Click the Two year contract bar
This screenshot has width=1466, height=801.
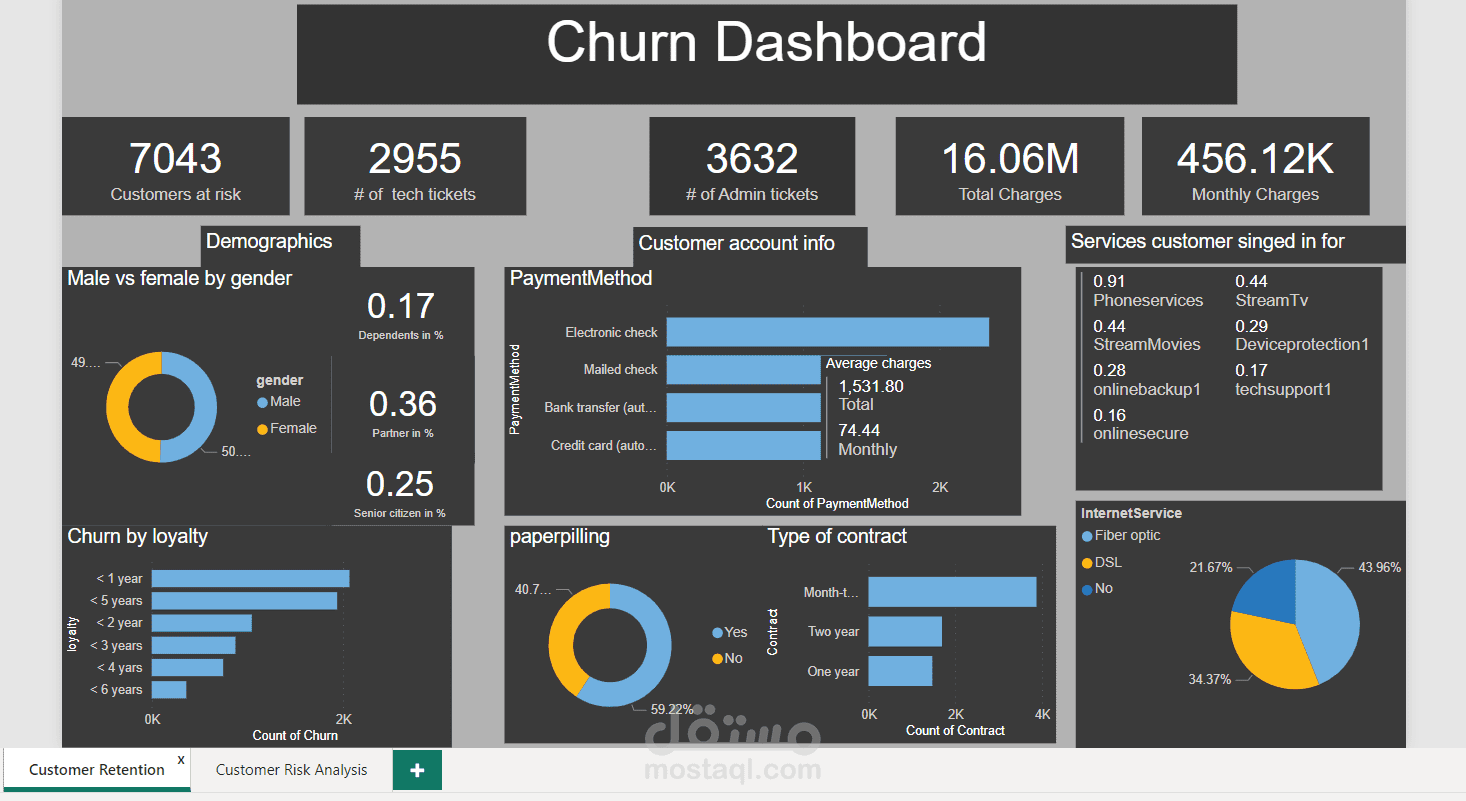(905, 631)
